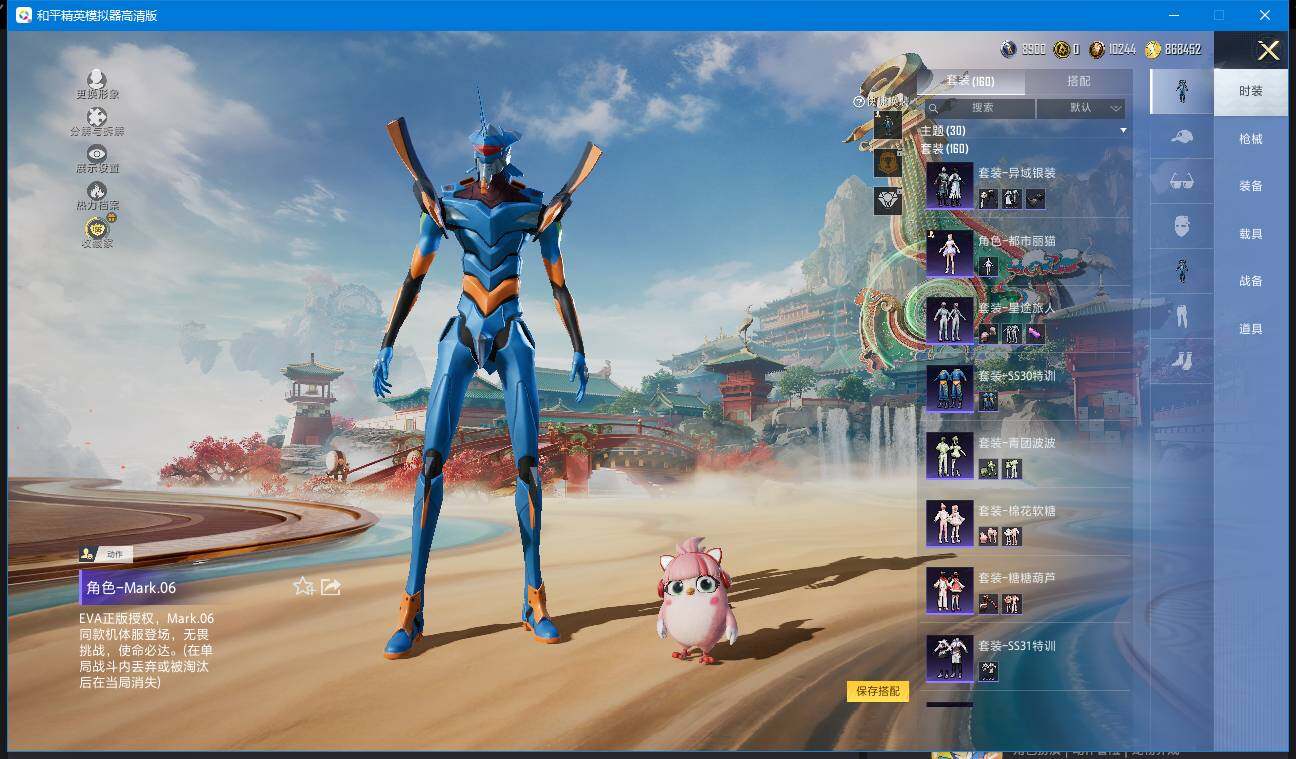The image size is (1296, 759).
Task: Choose the character-figure subcategory icon above pants
Action: click(x=1182, y=271)
